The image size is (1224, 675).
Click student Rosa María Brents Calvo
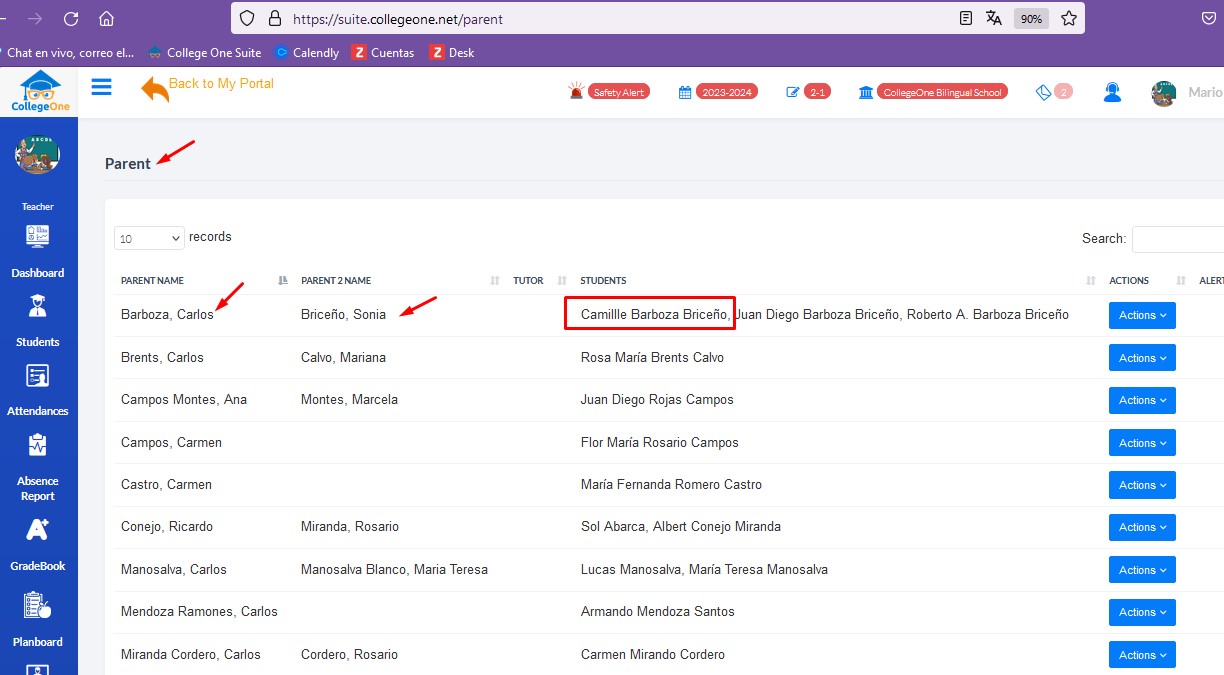pos(652,357)
